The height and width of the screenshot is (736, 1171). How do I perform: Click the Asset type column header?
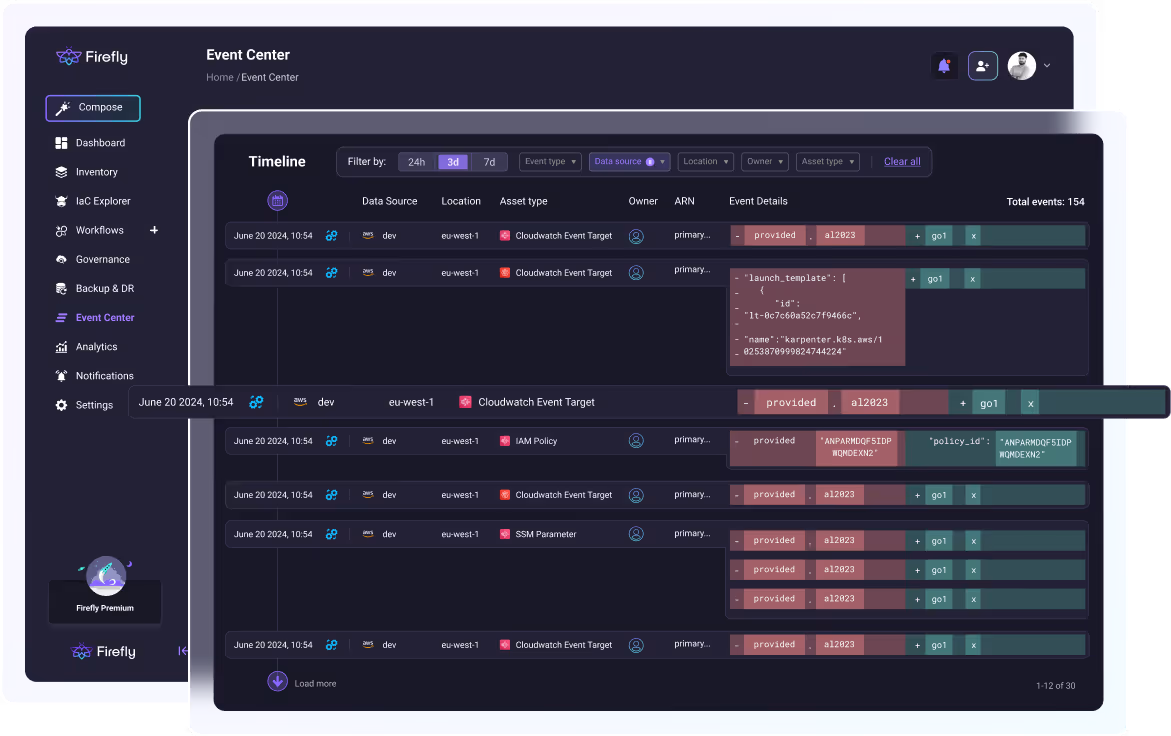tap(524, 201)
